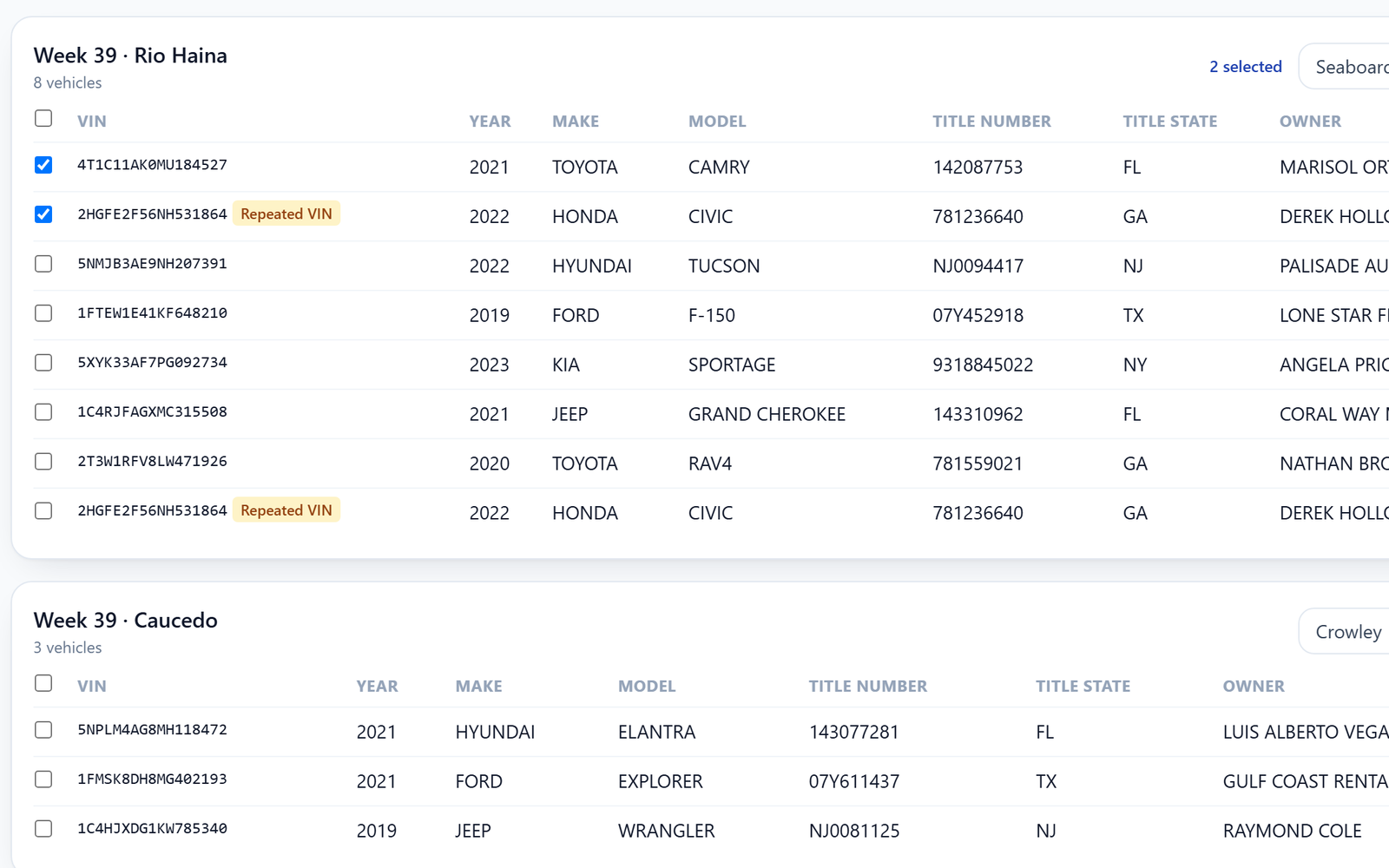This screenshot has width=1389, height=868.
Task: Click title number 07Y611437 in Caucedo
Action: pos(853,782)
